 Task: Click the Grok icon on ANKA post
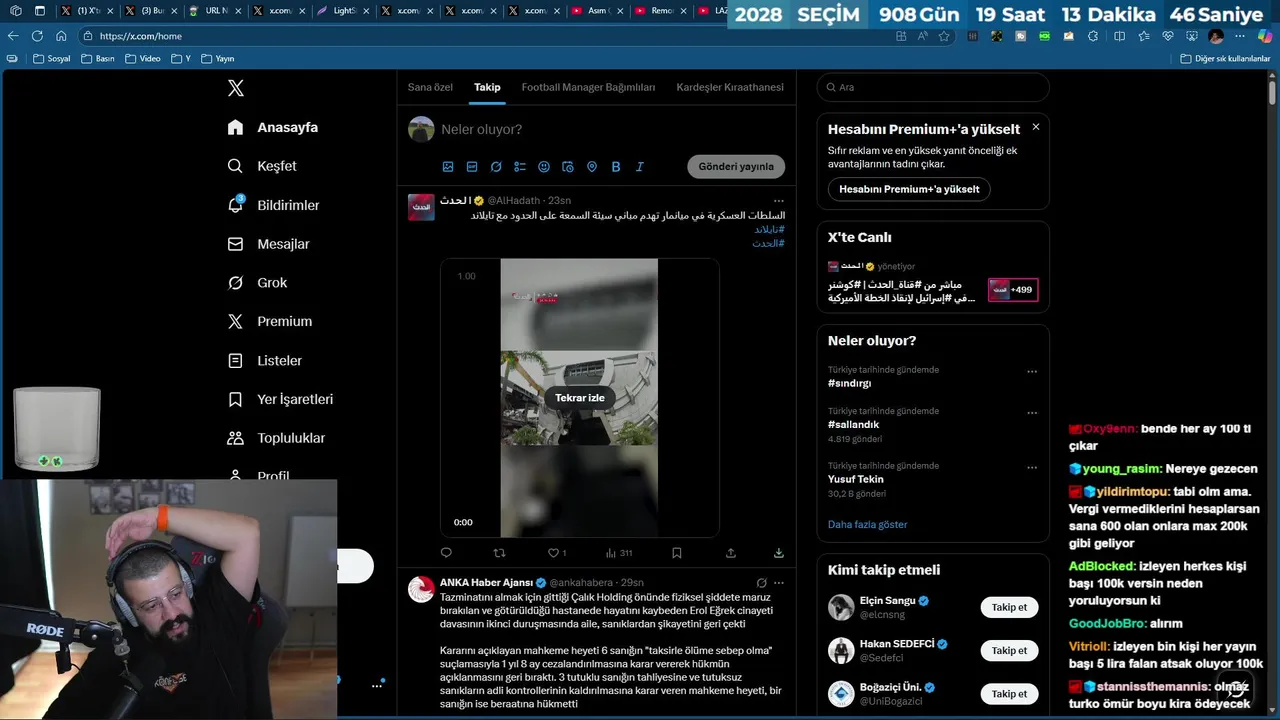tap(761, 583)
